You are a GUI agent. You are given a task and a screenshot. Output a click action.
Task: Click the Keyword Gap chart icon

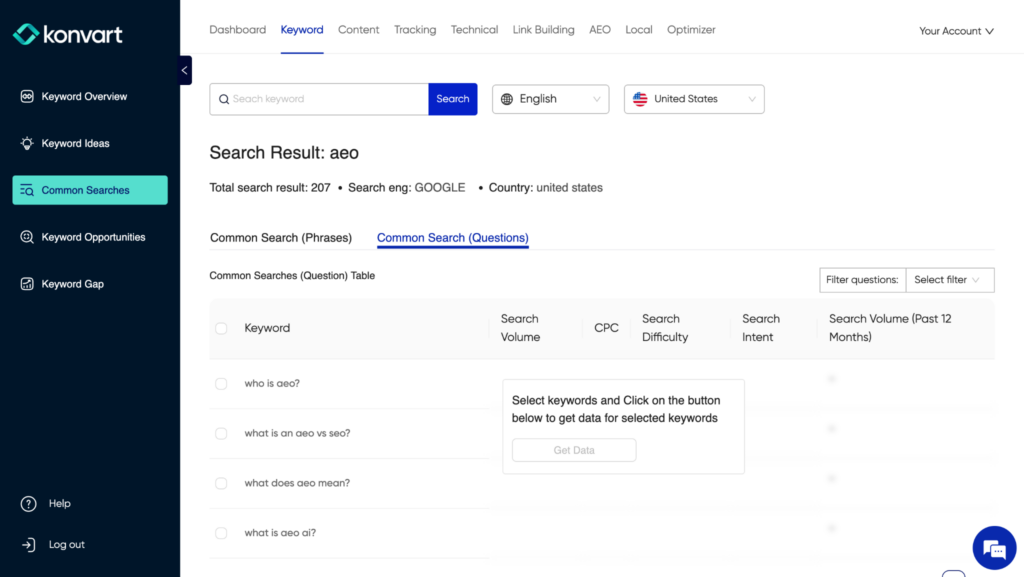click(x=27, y=284)
